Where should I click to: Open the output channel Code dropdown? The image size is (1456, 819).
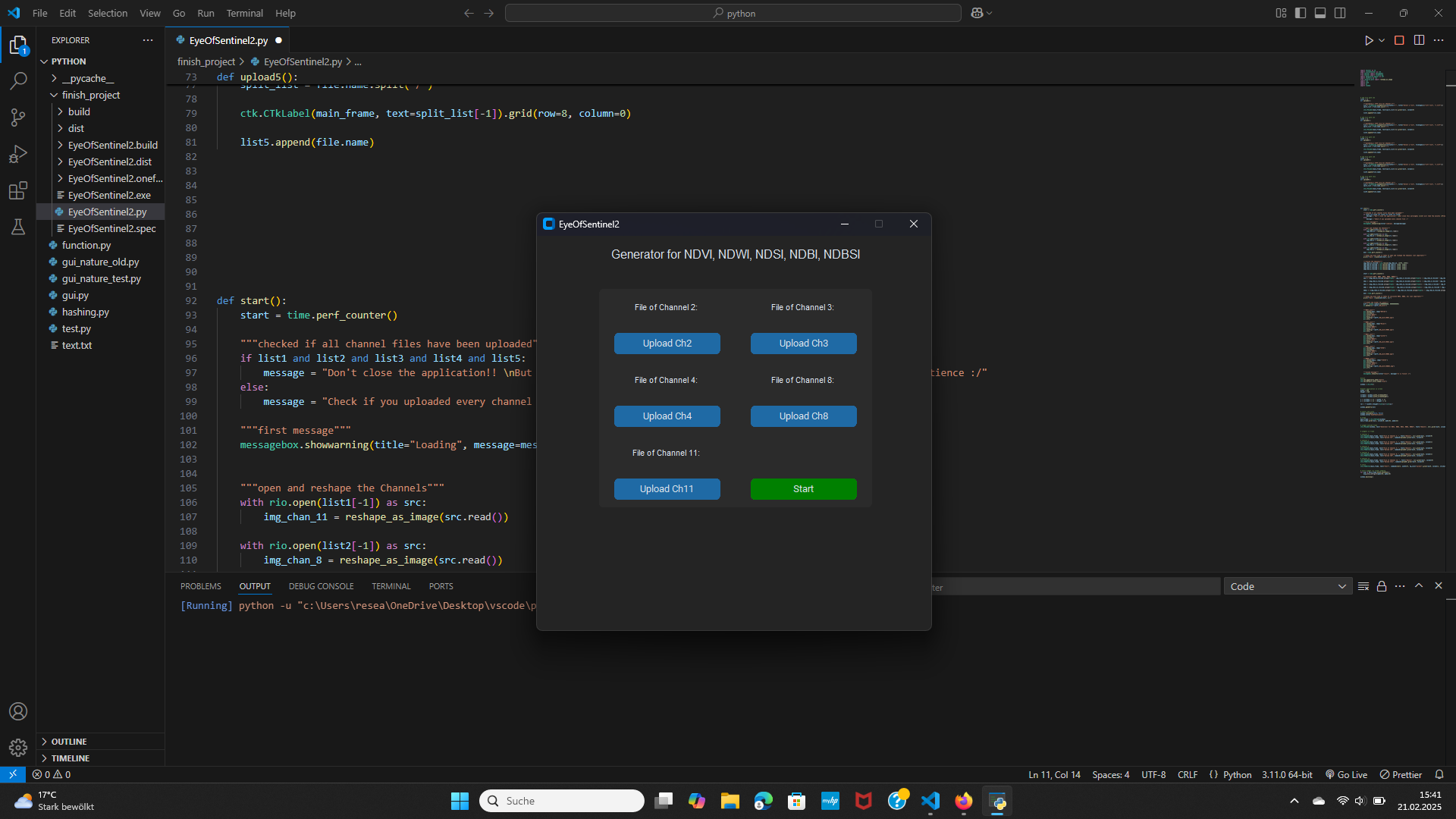click(x=1288, y=586)
